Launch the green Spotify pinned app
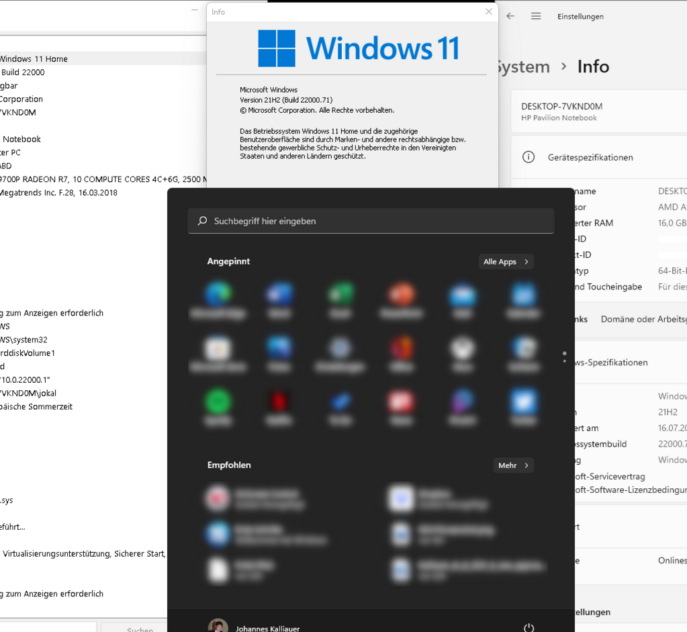The height and width of the screenshot is (632, 687). pyautogui.click(x=218, y=401)
